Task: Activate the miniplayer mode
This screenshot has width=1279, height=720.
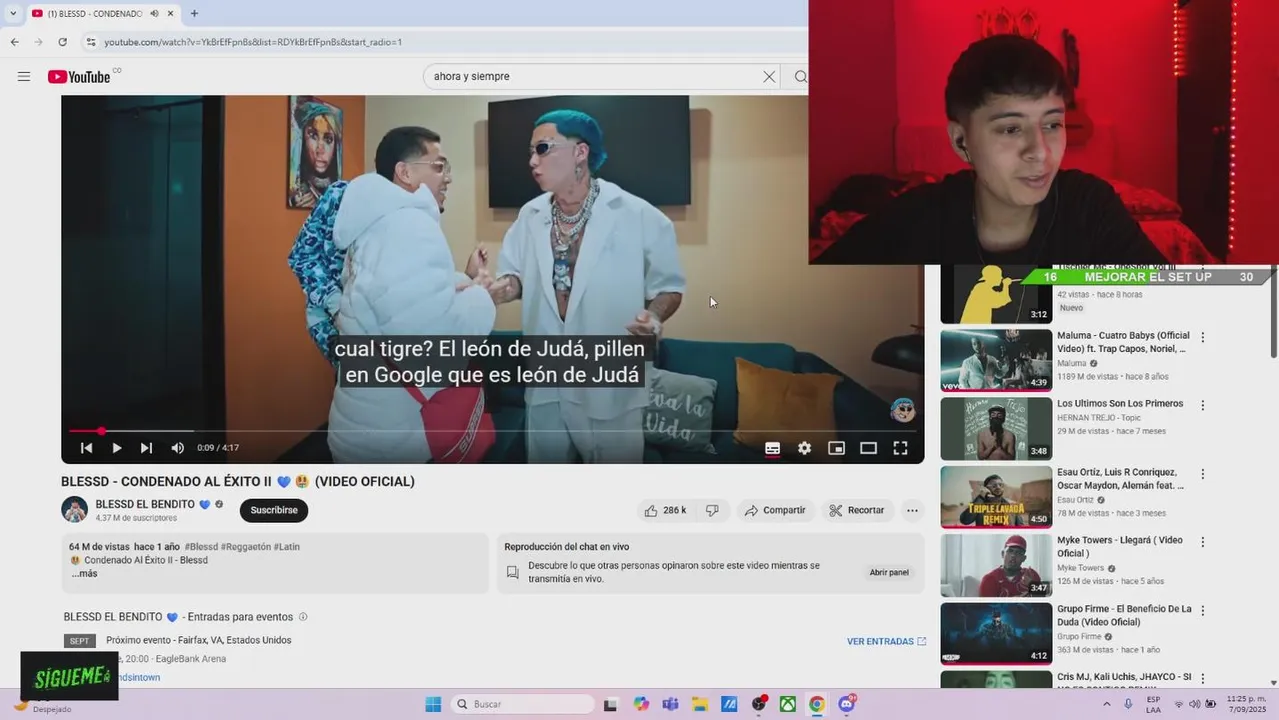Action: (836, 448)
